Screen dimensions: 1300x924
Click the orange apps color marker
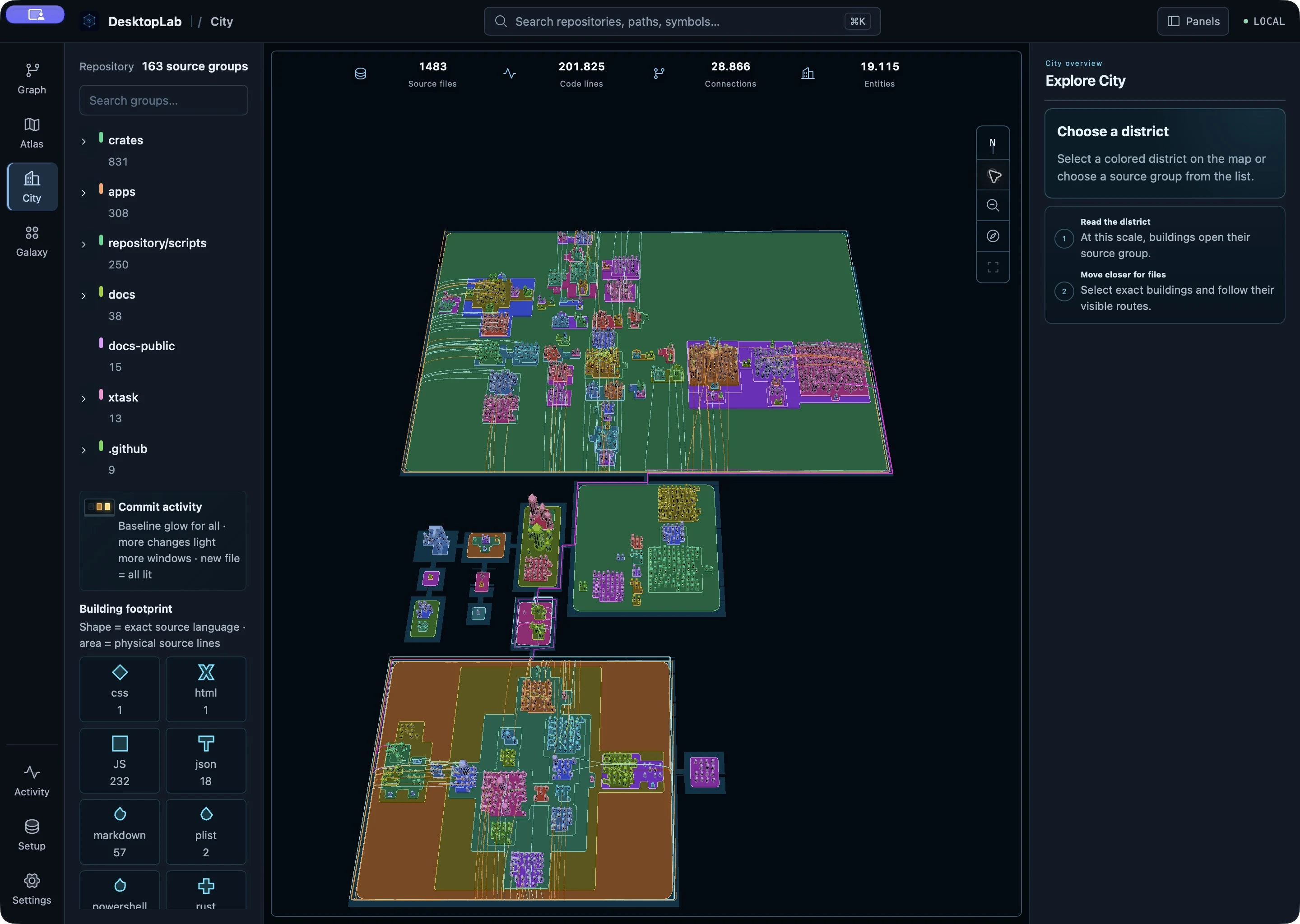coord(101,189)
